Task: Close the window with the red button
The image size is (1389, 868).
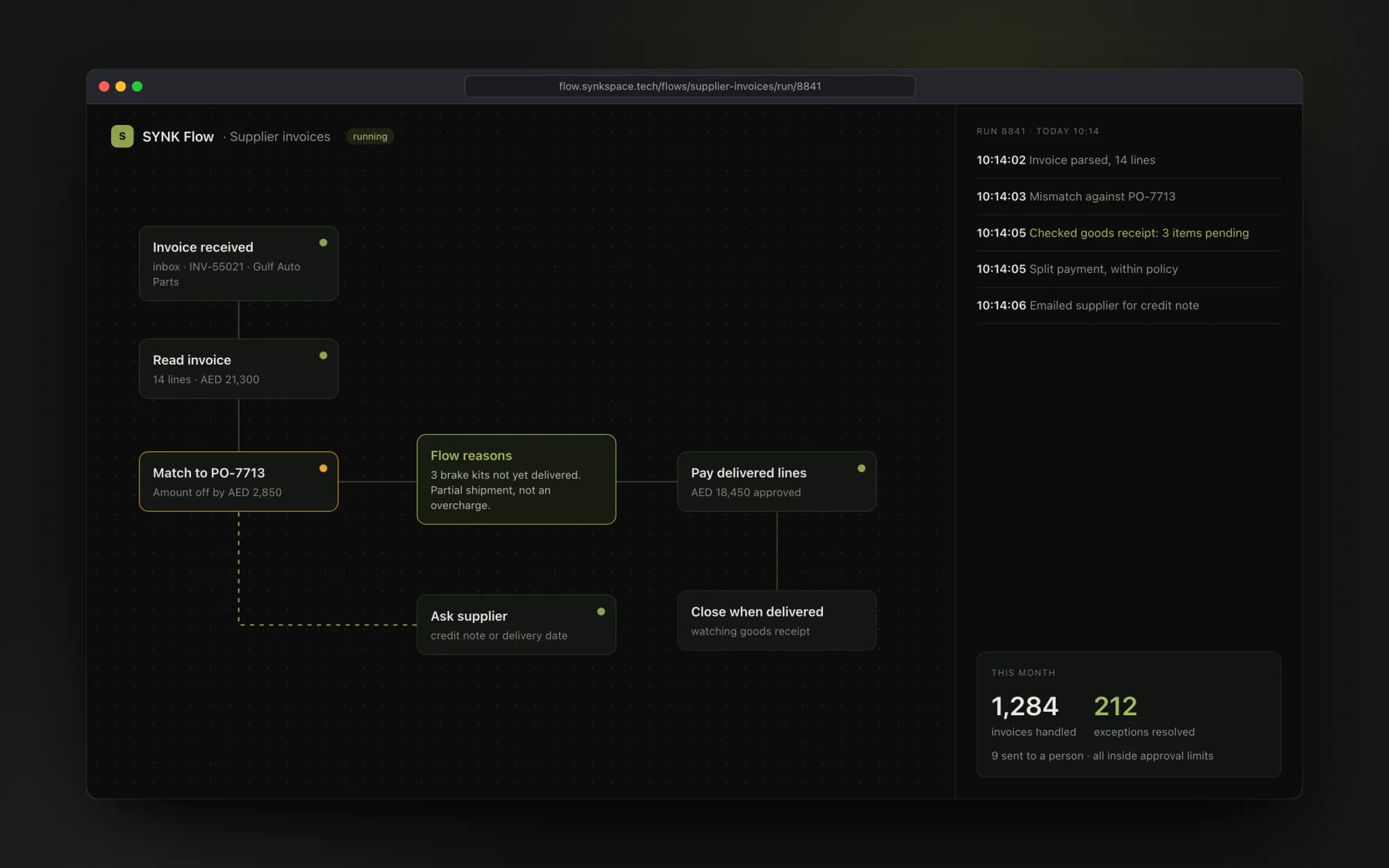Action: [104, 86]
